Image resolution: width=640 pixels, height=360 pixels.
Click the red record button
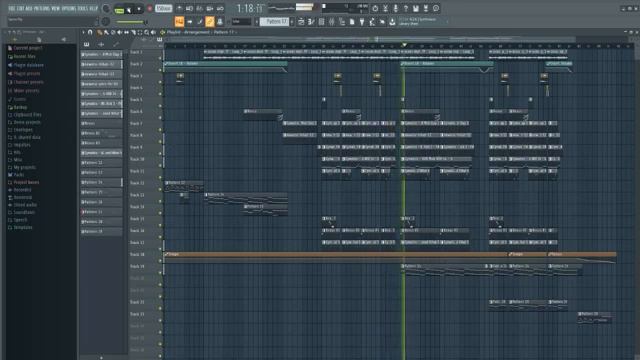pyautogui.click(x=150, y=9)
